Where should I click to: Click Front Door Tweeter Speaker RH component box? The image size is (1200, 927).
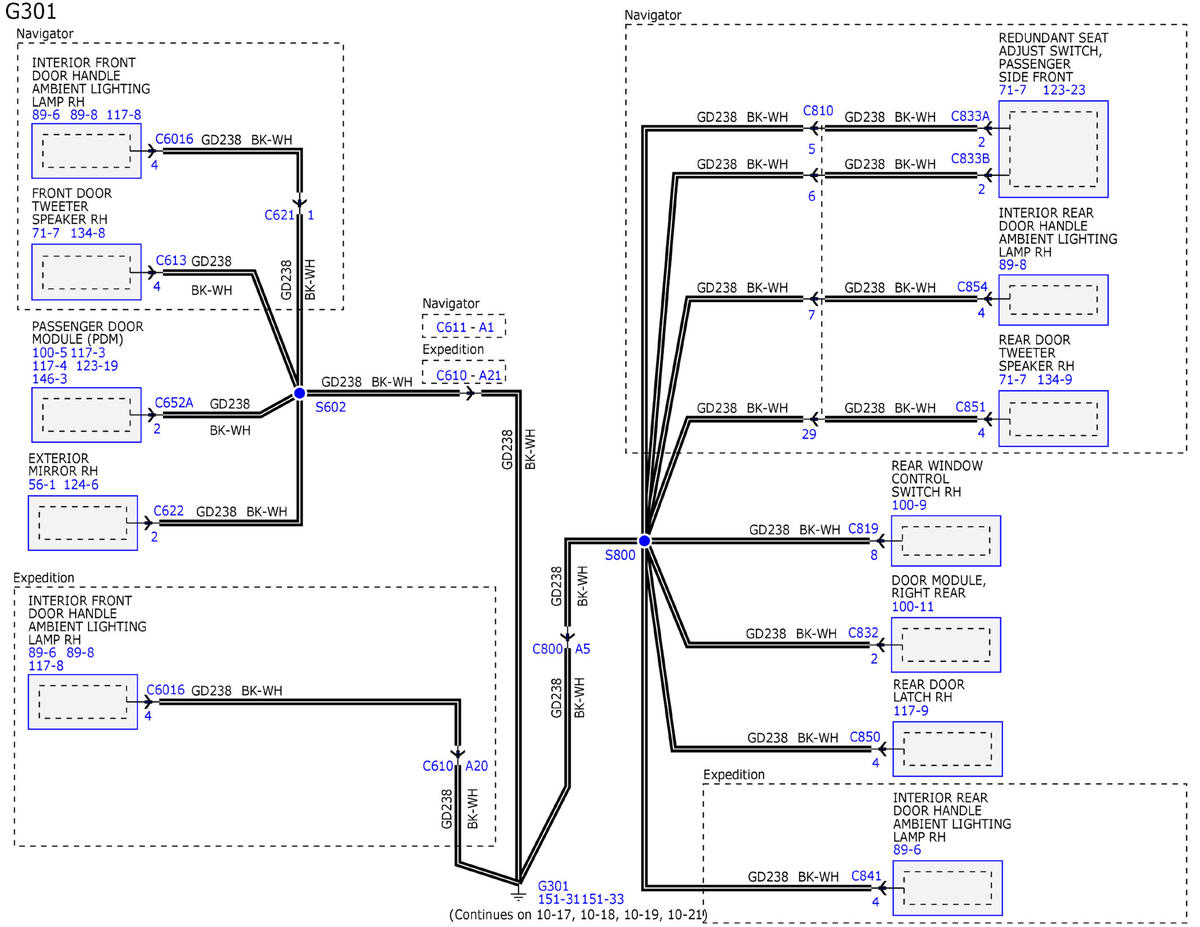[x=86, y=271]
